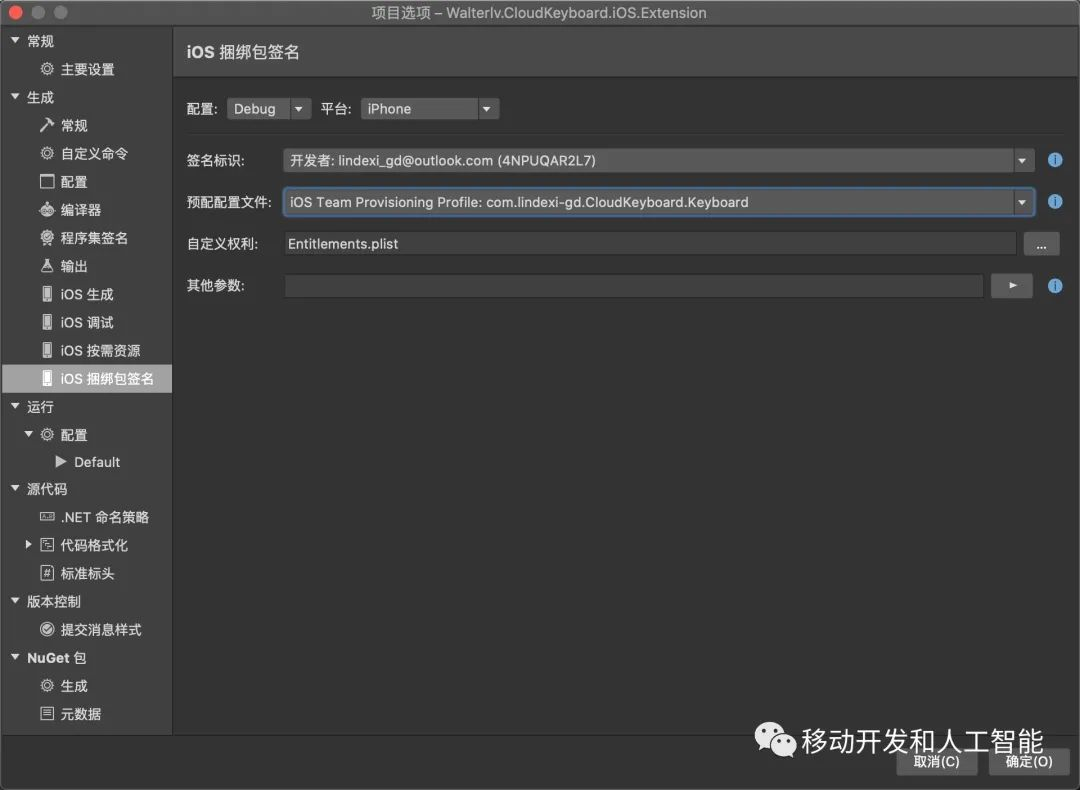Viewport: 1080px width, 790px height.
Task: Click the 代码格式化 icon
Action: click(x=47, y=545)
